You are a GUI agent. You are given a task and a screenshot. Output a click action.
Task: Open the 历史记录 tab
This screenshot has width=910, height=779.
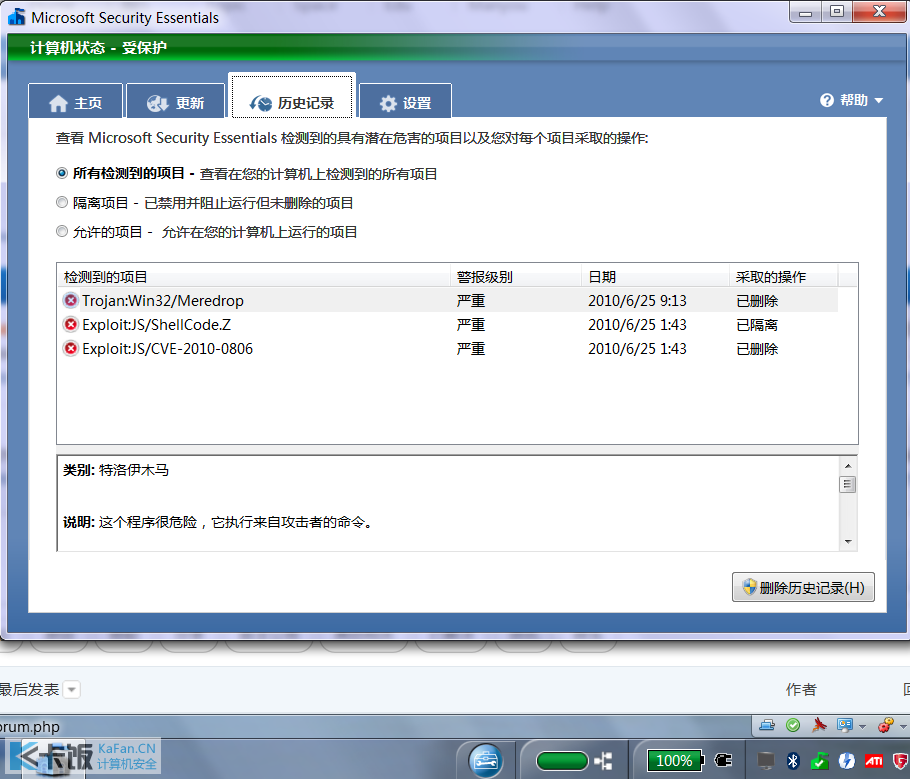(x=292, y=97)
